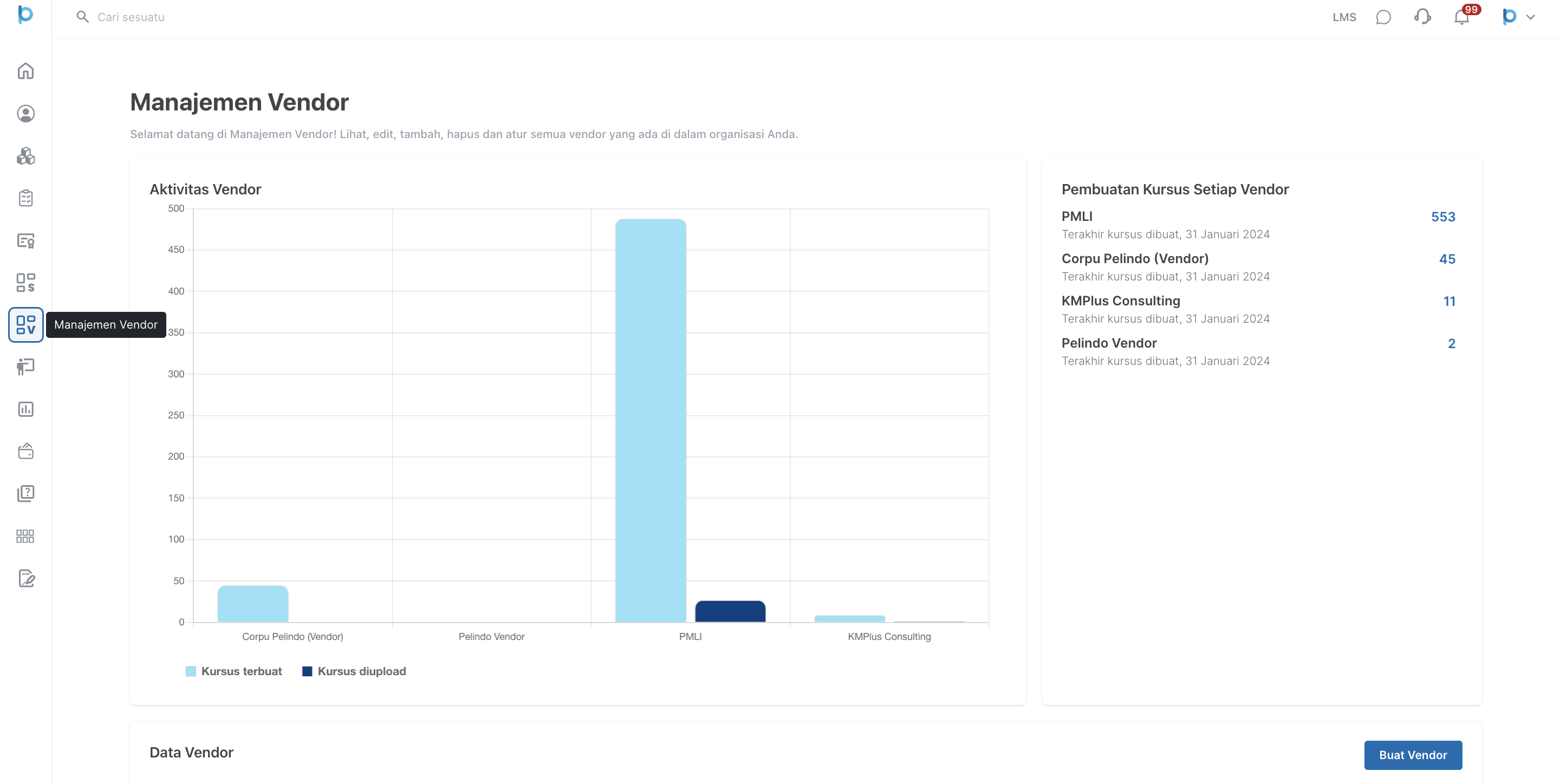Expand the account dropdown chevron
Screen dimensions: 1560x784
click(1530, 17)
